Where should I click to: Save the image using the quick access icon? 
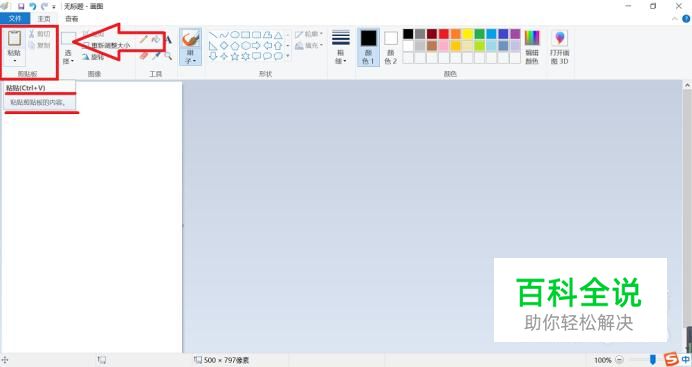(x=21, y=7)
